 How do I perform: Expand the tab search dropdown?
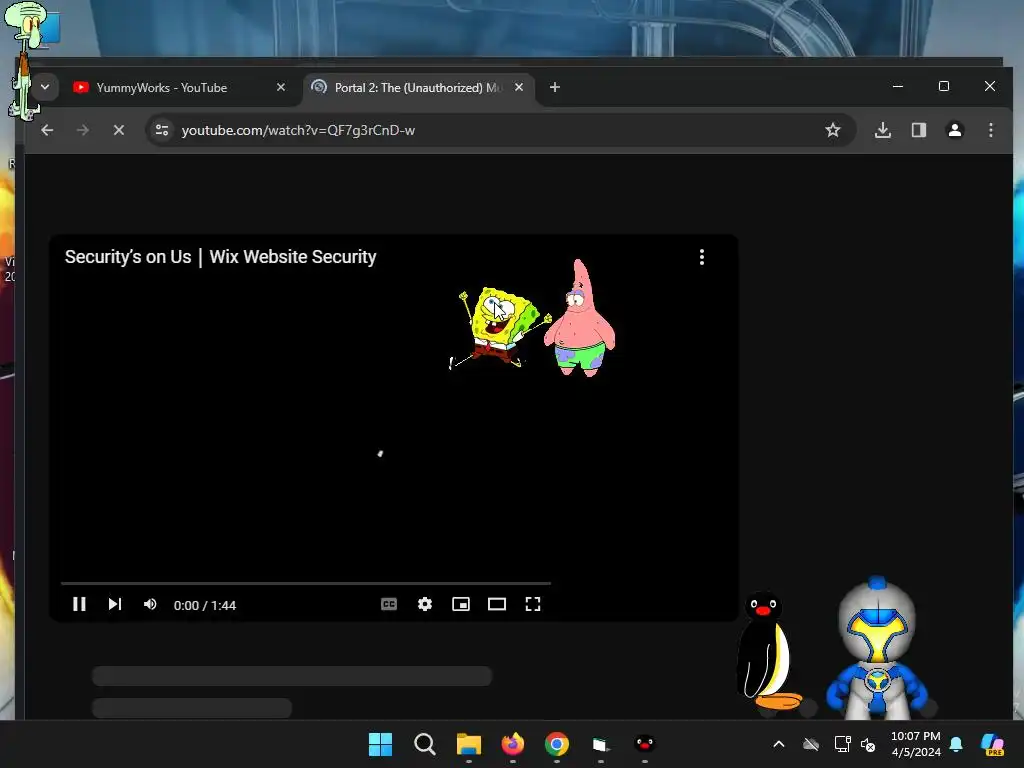(x=45, y=87)
